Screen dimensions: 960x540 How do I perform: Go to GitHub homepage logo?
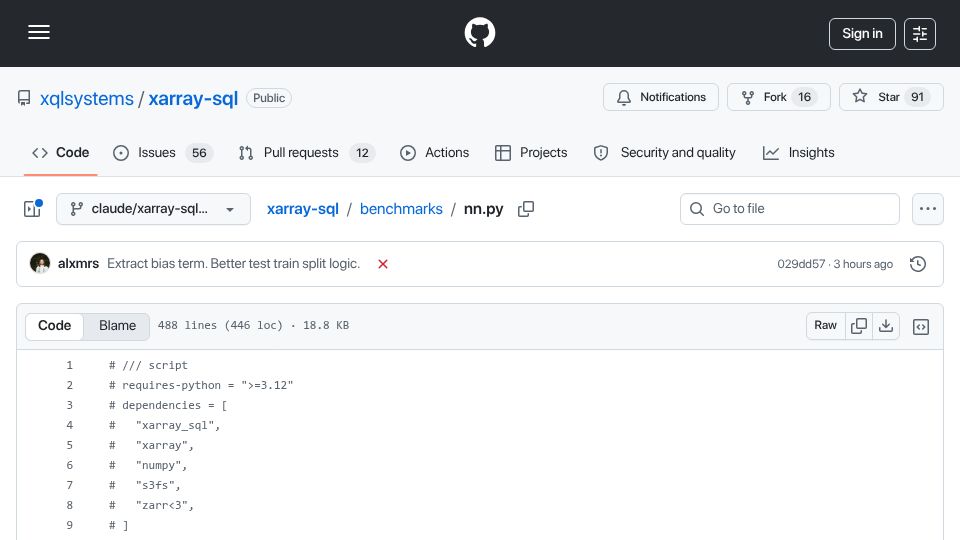tap(479, 32)
